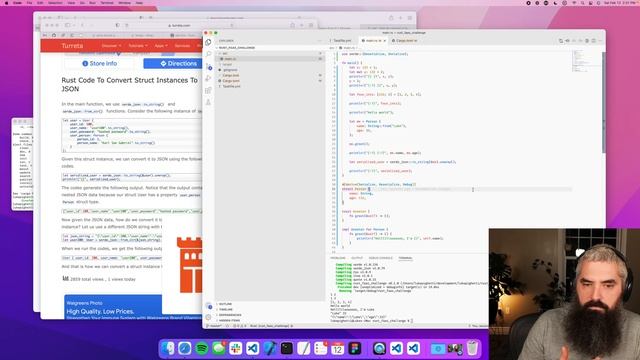
Task: Open the Tutorials dropdown on Turreta site
Action: coord(138,46)
